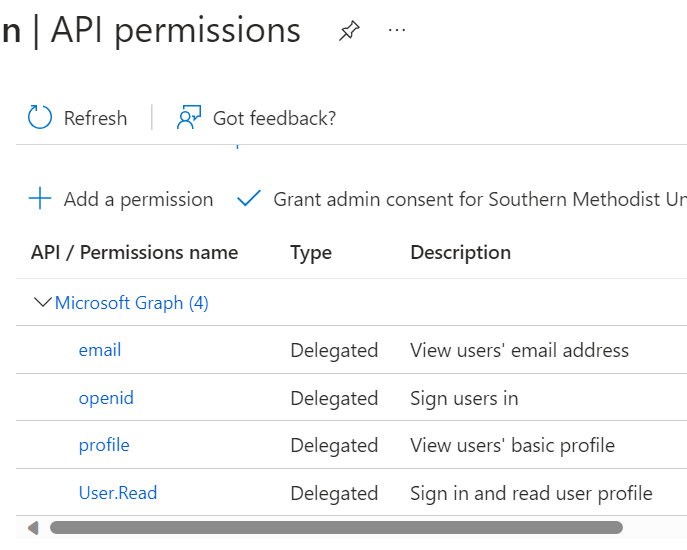Screen dimensions: 687x550
Task: Click the Description column header
Action: point(460,253)
